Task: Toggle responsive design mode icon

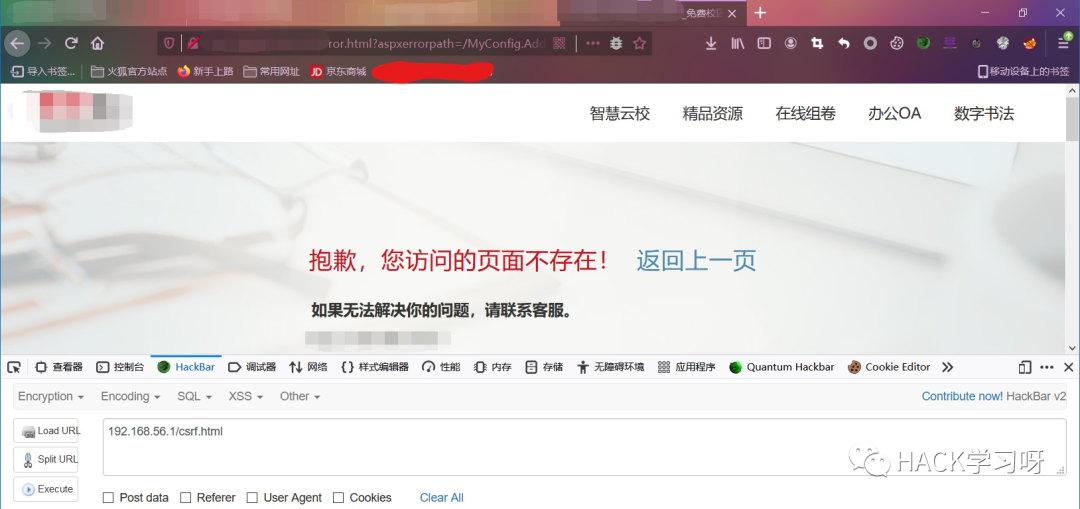Action: tap(1025, 367)
